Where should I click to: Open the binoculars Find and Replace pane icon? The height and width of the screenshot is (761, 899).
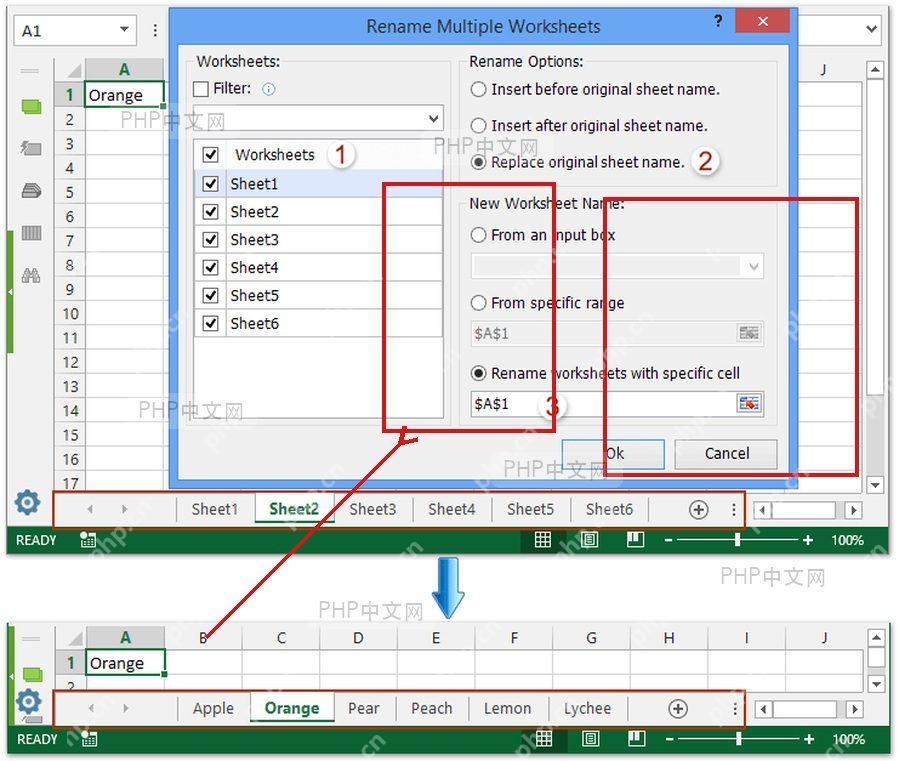31,275
